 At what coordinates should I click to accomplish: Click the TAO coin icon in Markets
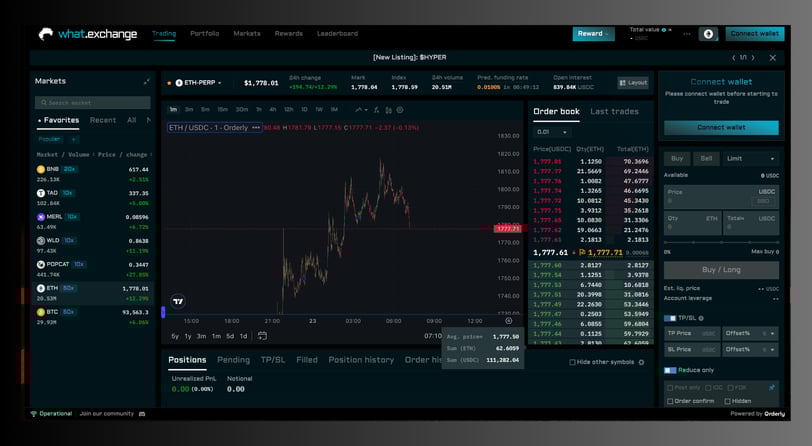[x=40, y=193]
